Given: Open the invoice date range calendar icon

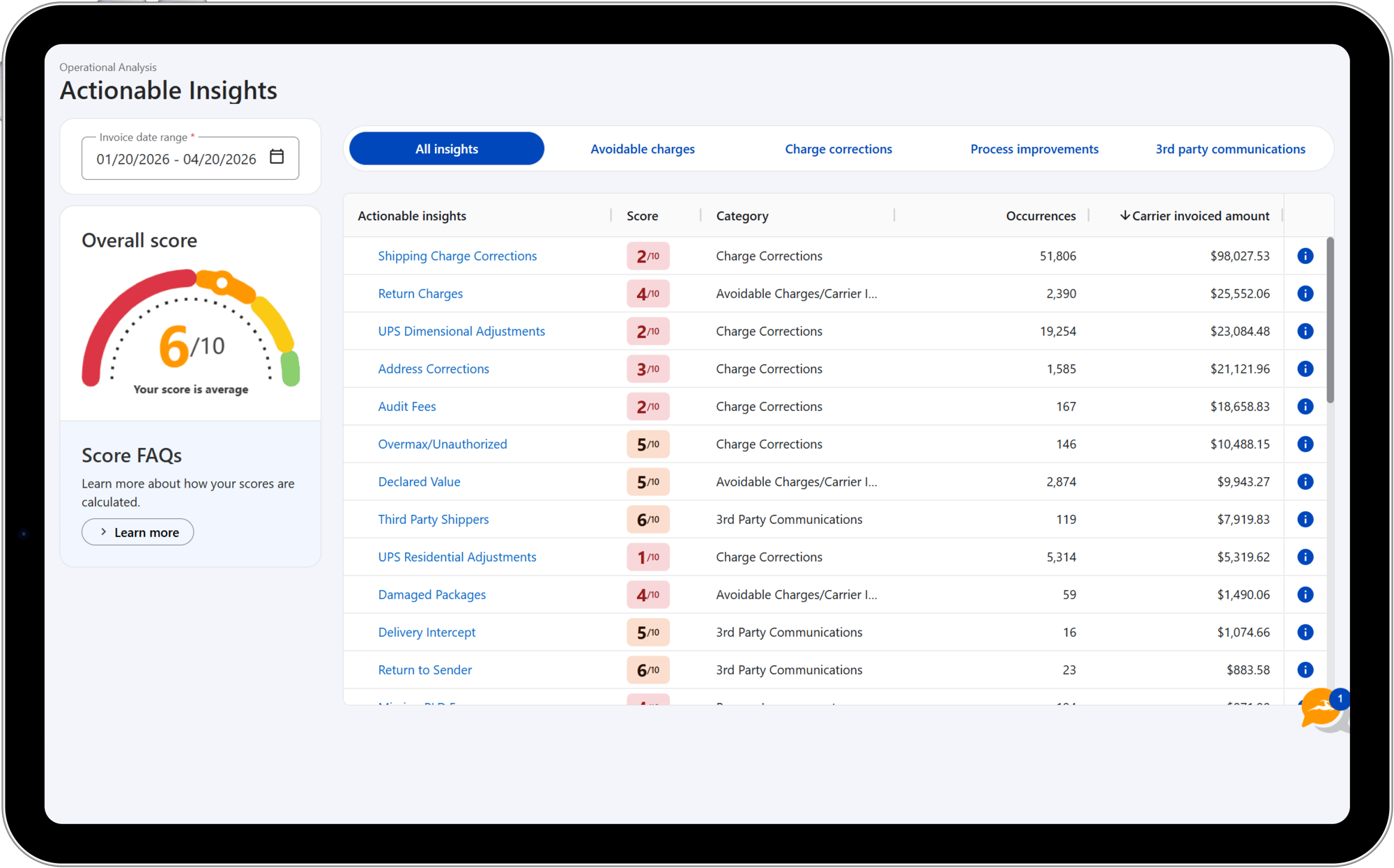Looking at the screenshot, I should [x=277, y=157].
